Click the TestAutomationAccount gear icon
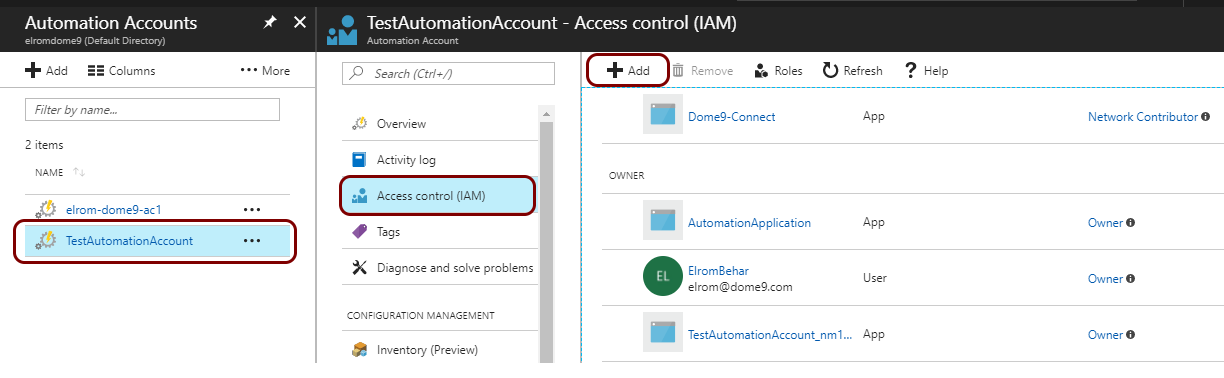The image size is (1224, 378). pyautogui.click(x=45, y=240)
